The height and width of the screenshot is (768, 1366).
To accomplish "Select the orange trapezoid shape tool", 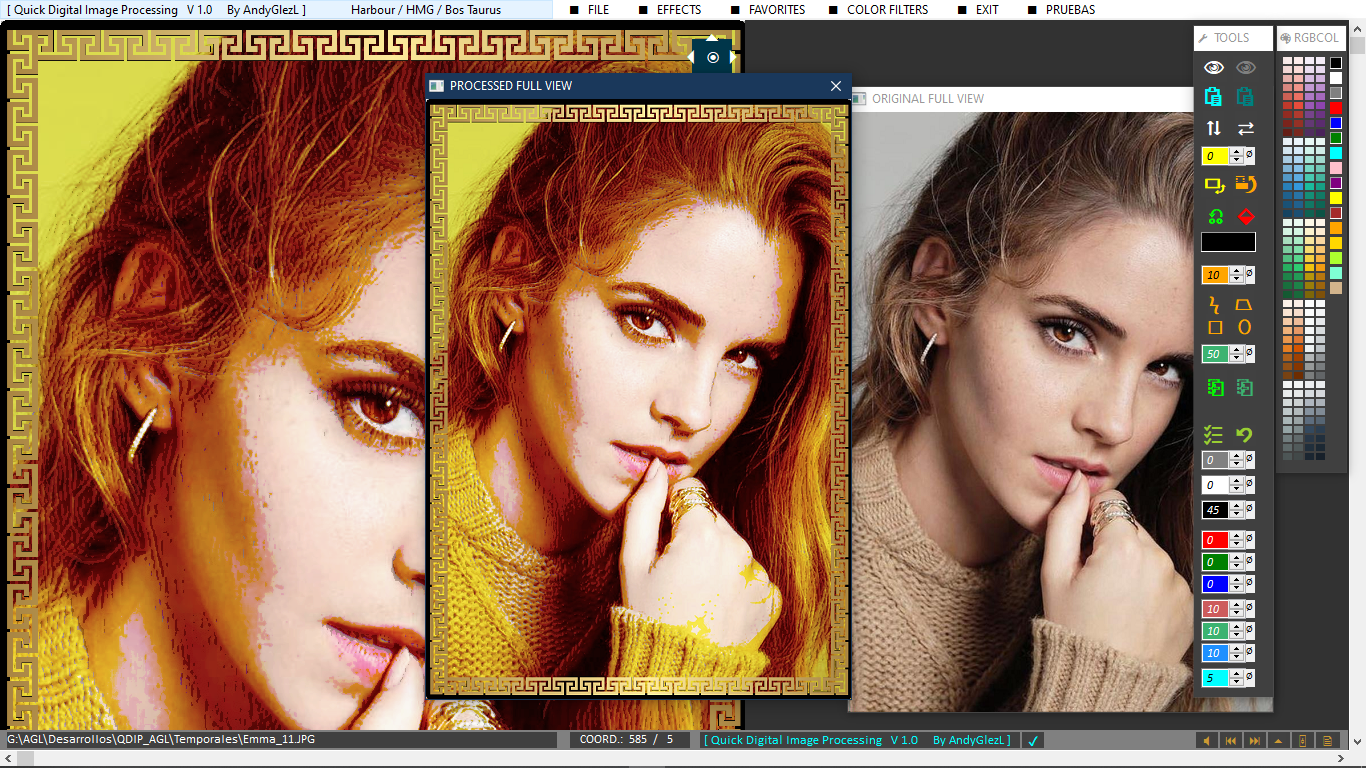I will tap(1245, 304).
